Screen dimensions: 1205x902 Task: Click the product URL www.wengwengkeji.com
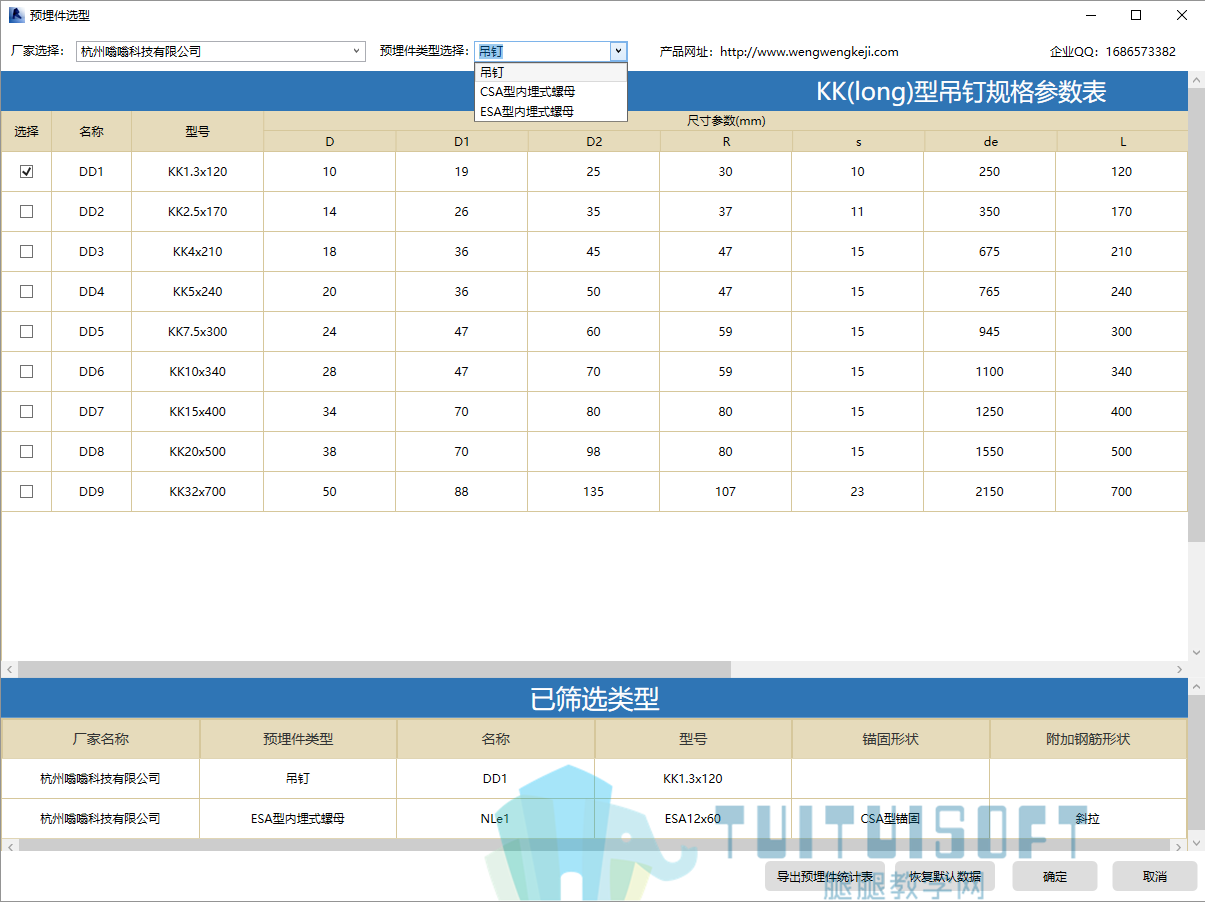[x=809, y=52]
